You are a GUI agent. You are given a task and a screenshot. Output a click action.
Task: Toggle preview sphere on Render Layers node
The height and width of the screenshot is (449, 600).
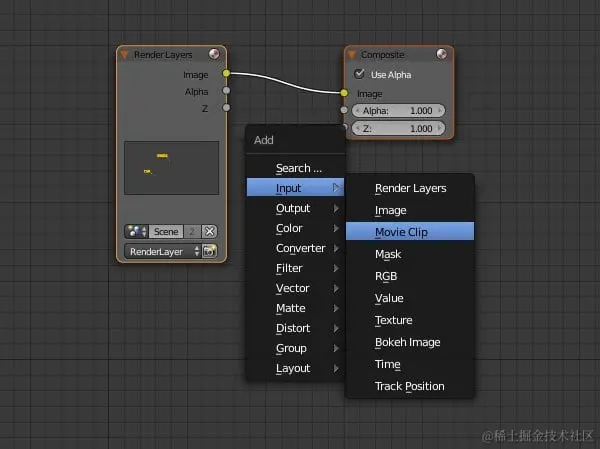click(214, 54)
